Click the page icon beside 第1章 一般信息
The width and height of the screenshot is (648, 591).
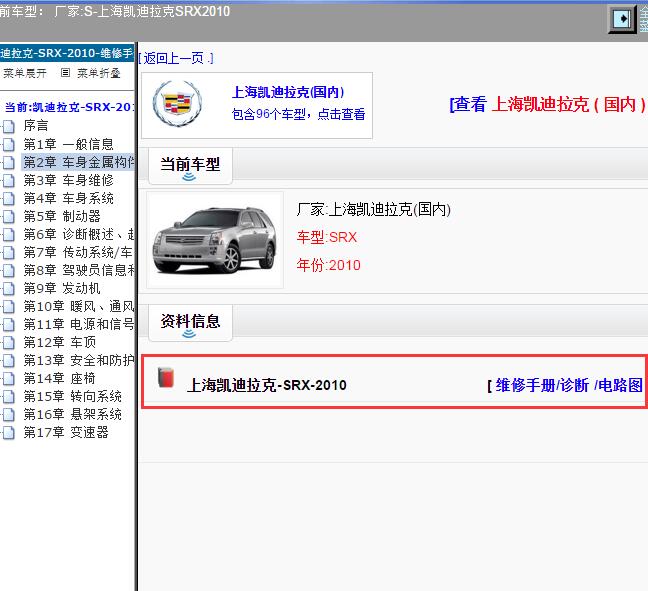pos(9,145)
